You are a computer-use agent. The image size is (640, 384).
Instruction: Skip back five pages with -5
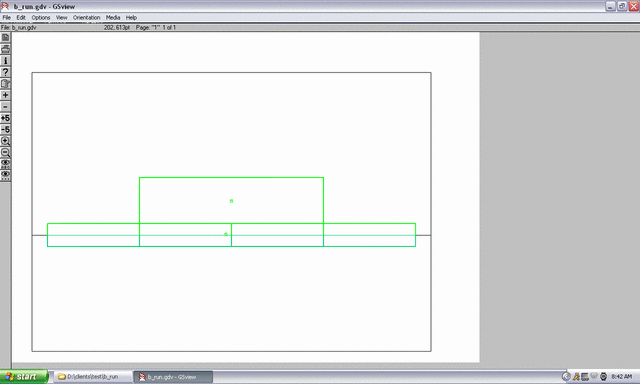pos(5,129)
